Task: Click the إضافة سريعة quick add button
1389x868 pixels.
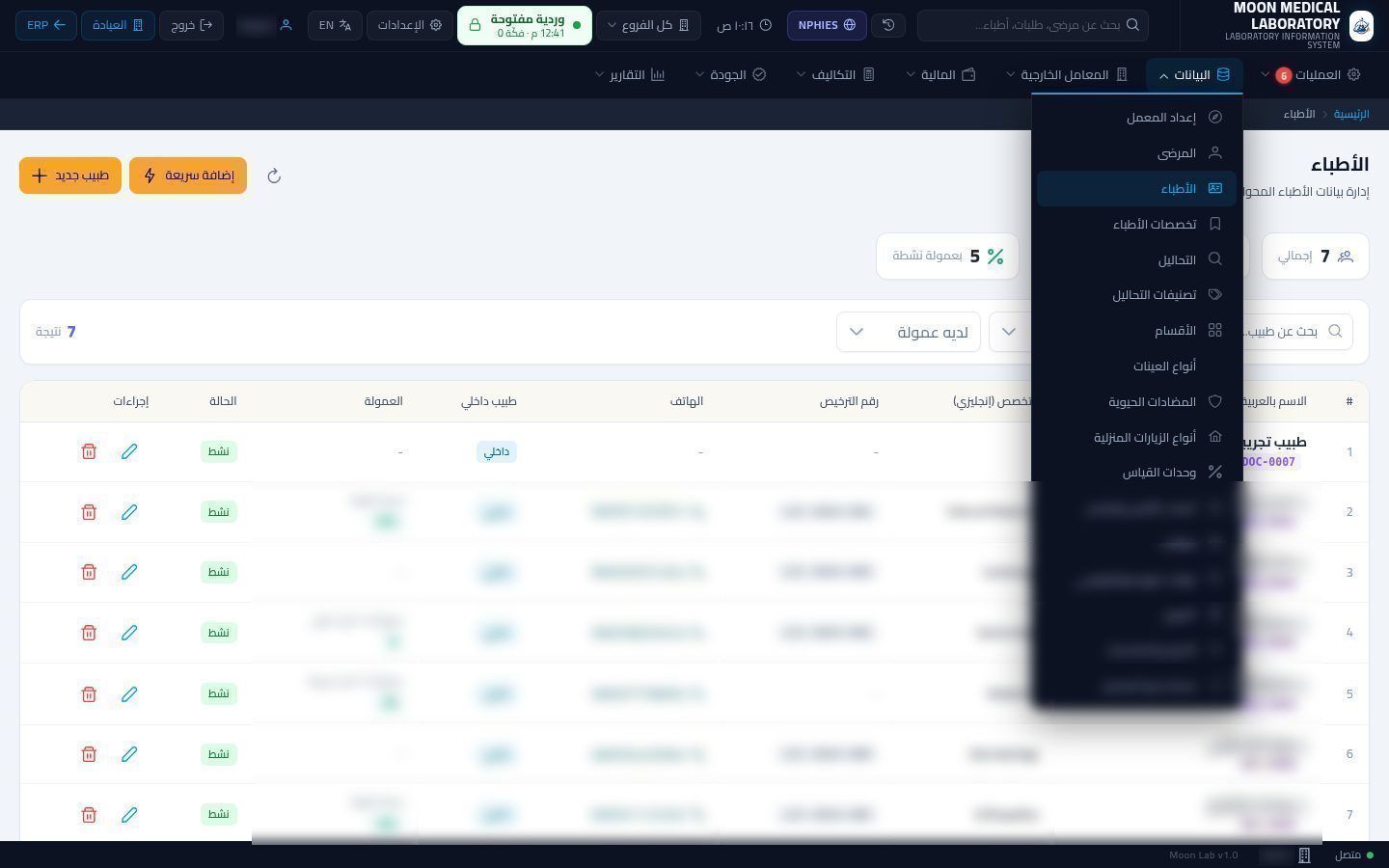Action: [x=188, y=176]
